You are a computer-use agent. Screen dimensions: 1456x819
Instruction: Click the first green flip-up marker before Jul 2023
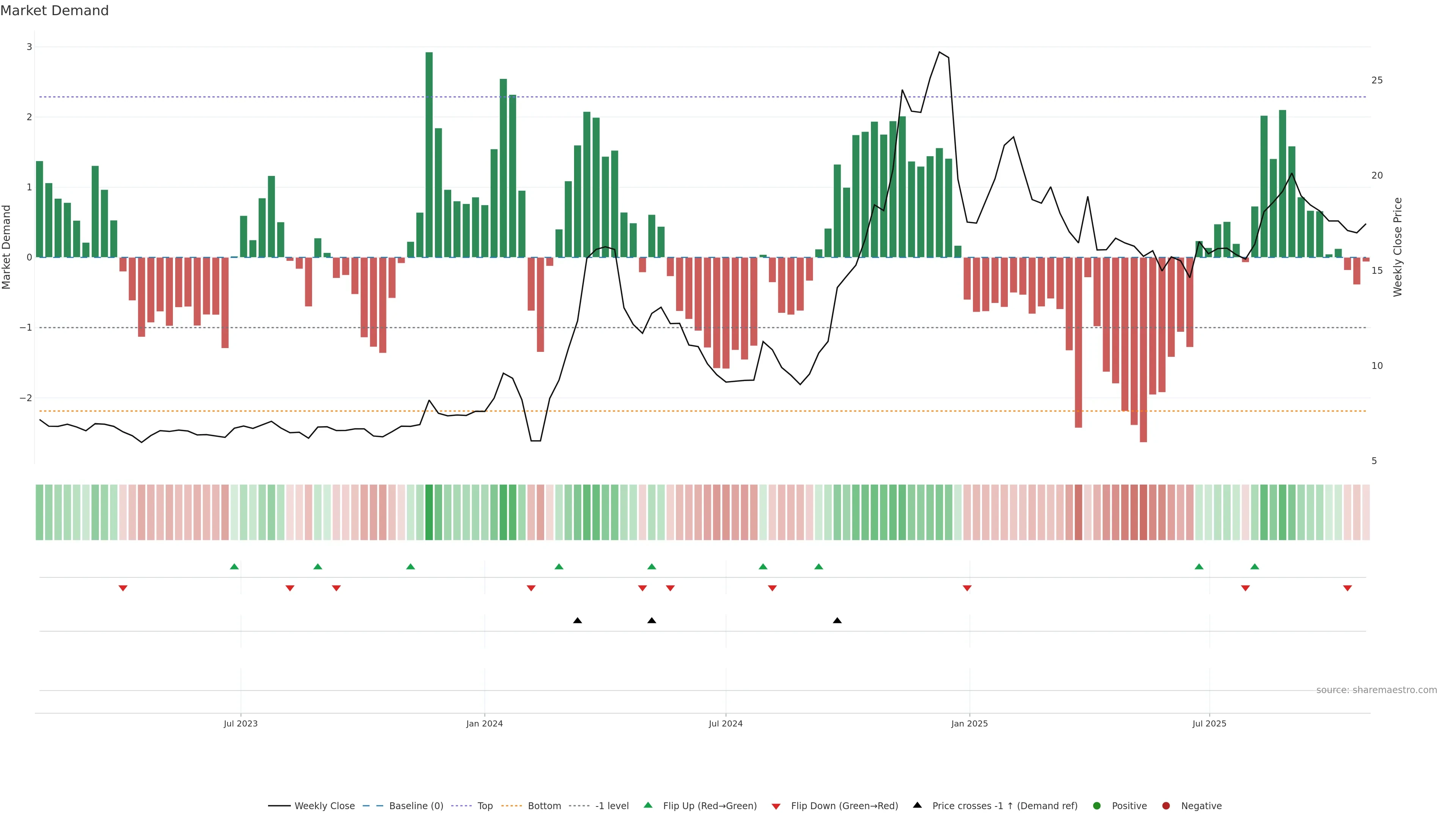click(x=235, y=566)
